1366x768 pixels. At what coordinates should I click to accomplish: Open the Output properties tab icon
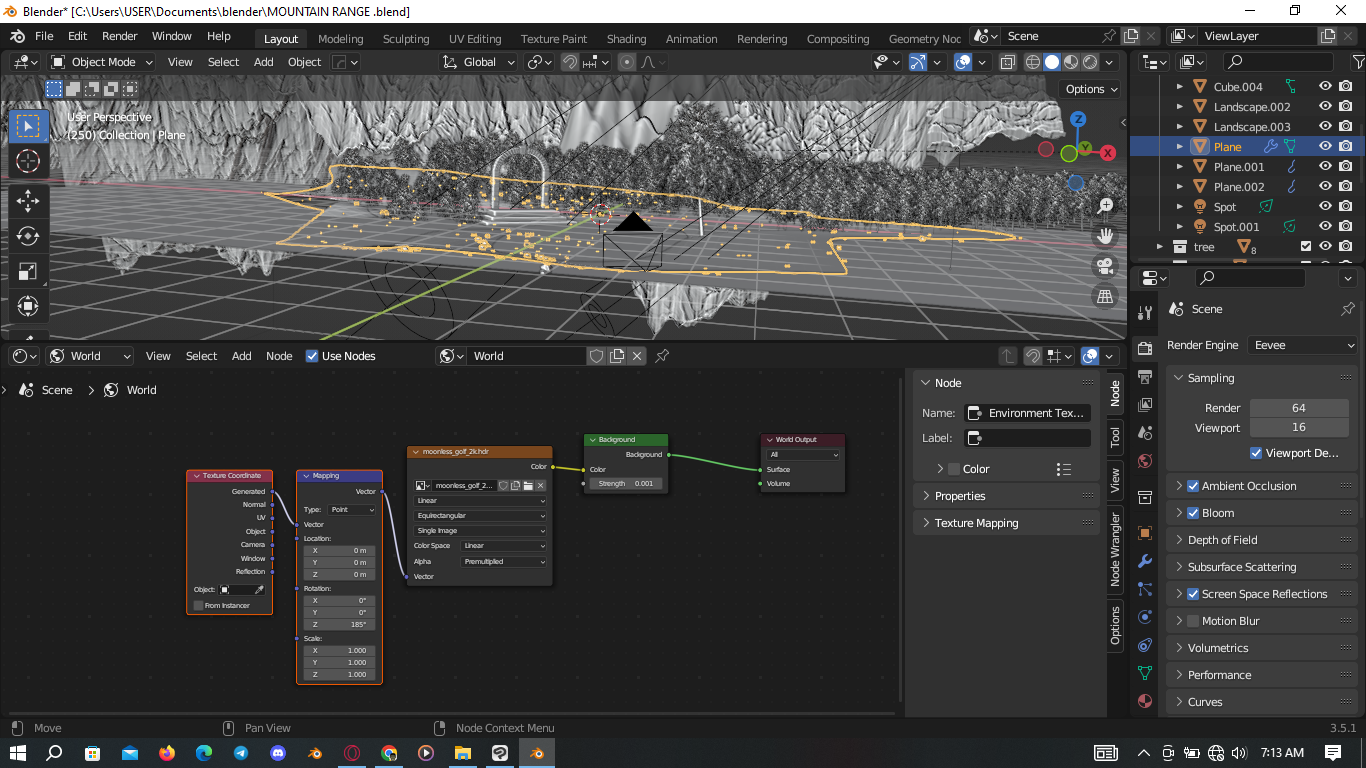pyautogui.click(x=1145, y=376)
